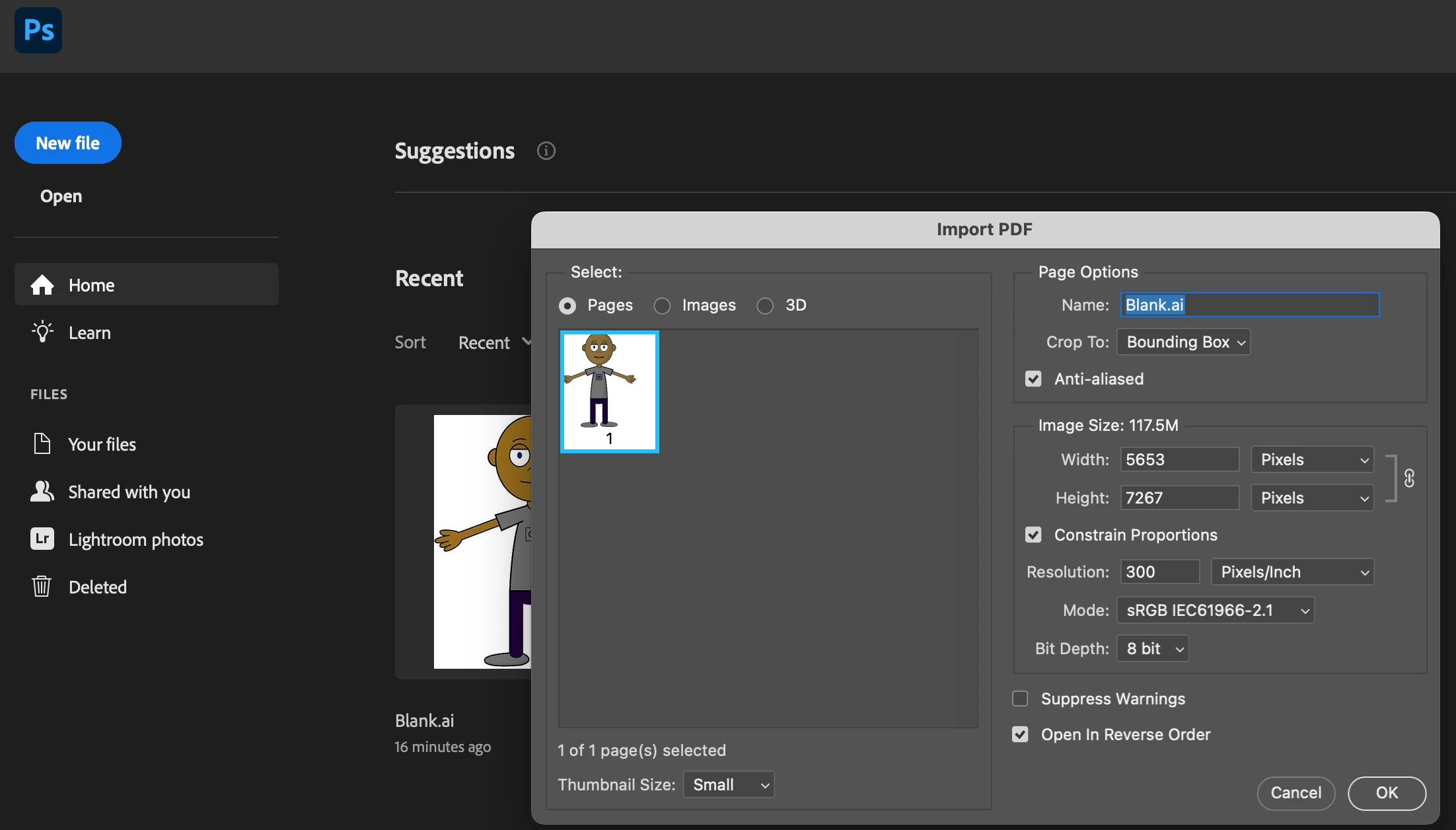Click the New file button
The image size is (1456, 830).
pyautogui.click(x=68, y=143)
